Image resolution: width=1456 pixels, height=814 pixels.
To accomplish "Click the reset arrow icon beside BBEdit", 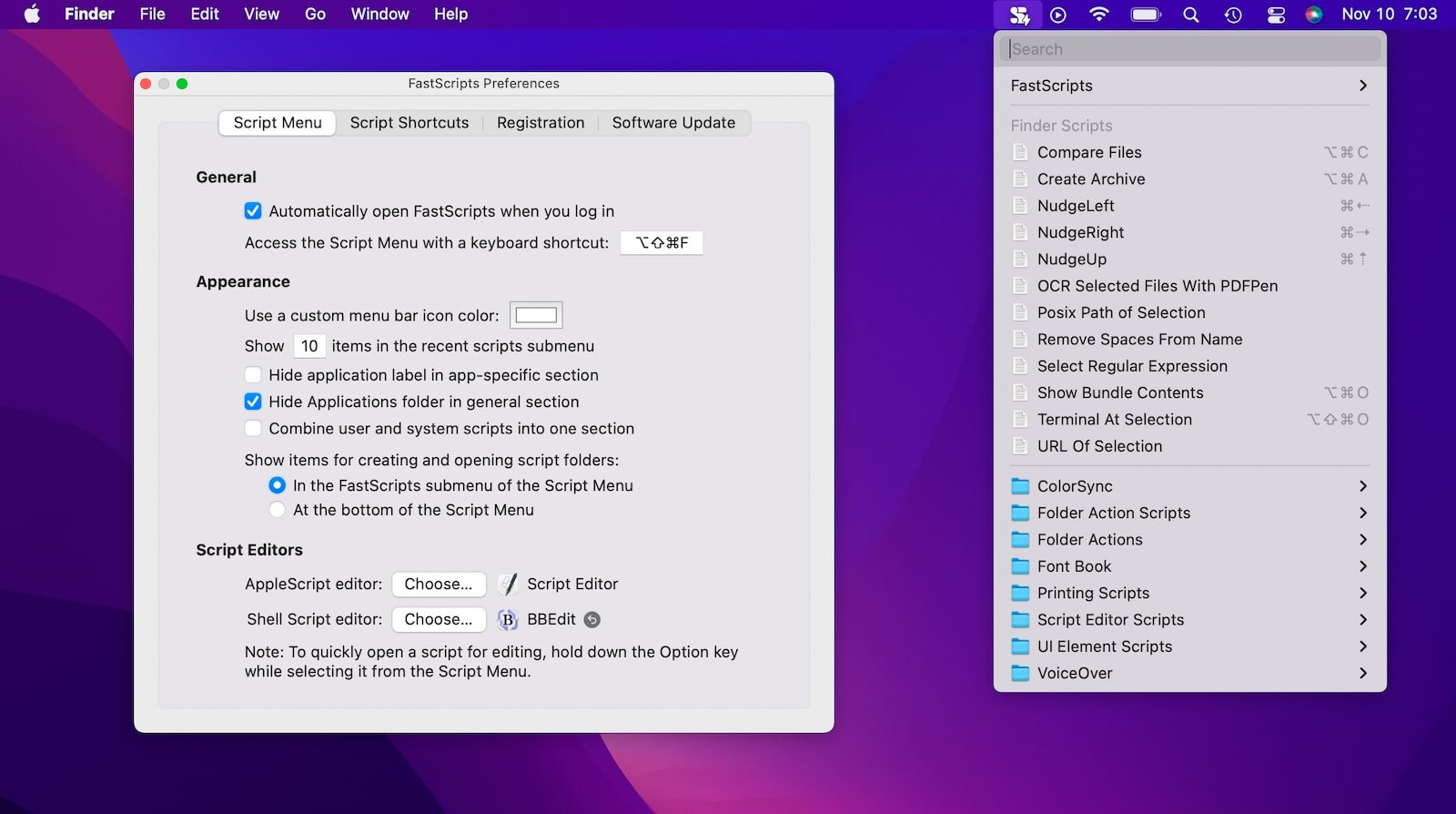I will point(592,620).
